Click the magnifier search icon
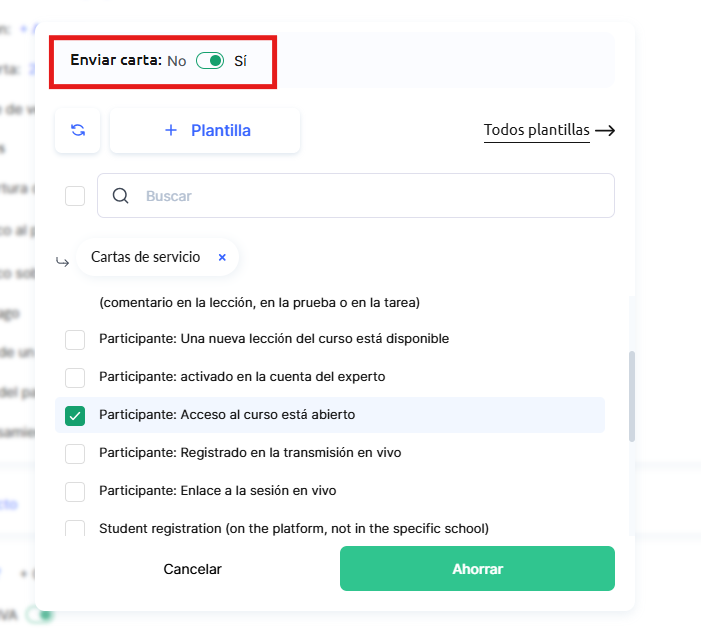The width and height of the screenshot is (701, 643). (121, 196)
